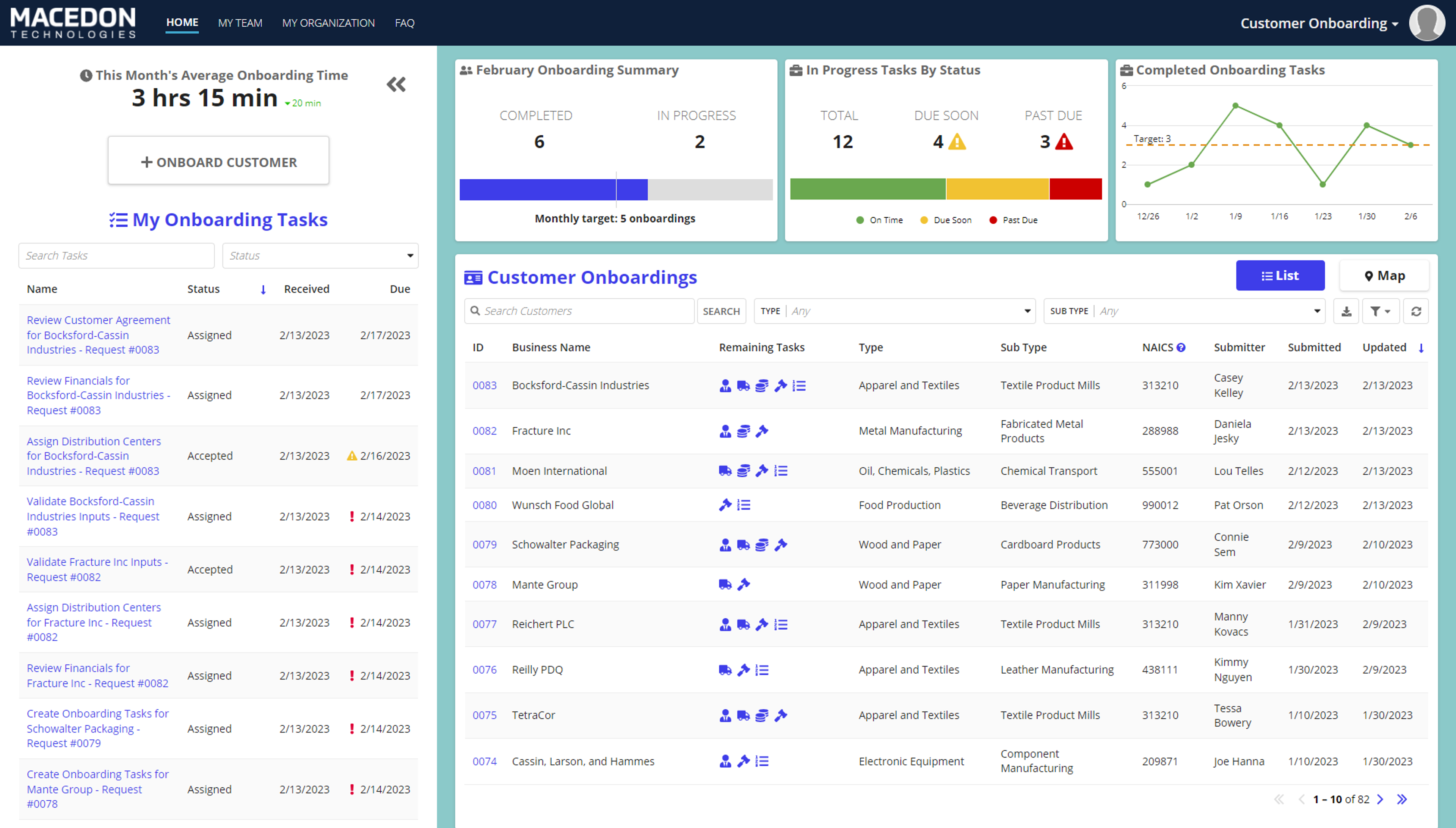The width and height of the screenshot is (1456, 828).
Task: Click into the Search Customers field
Action: (579, 311)
